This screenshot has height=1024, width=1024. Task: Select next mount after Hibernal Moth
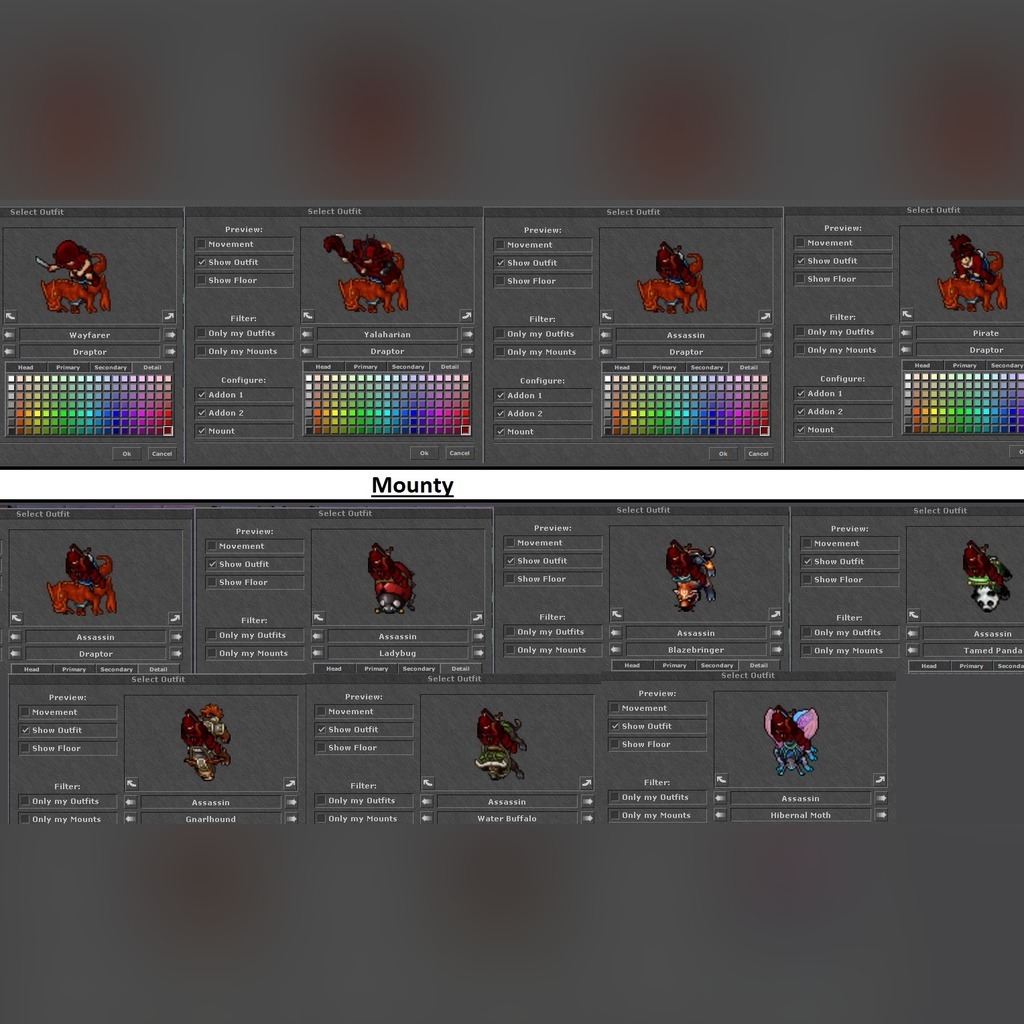click(x=881, y=815)
